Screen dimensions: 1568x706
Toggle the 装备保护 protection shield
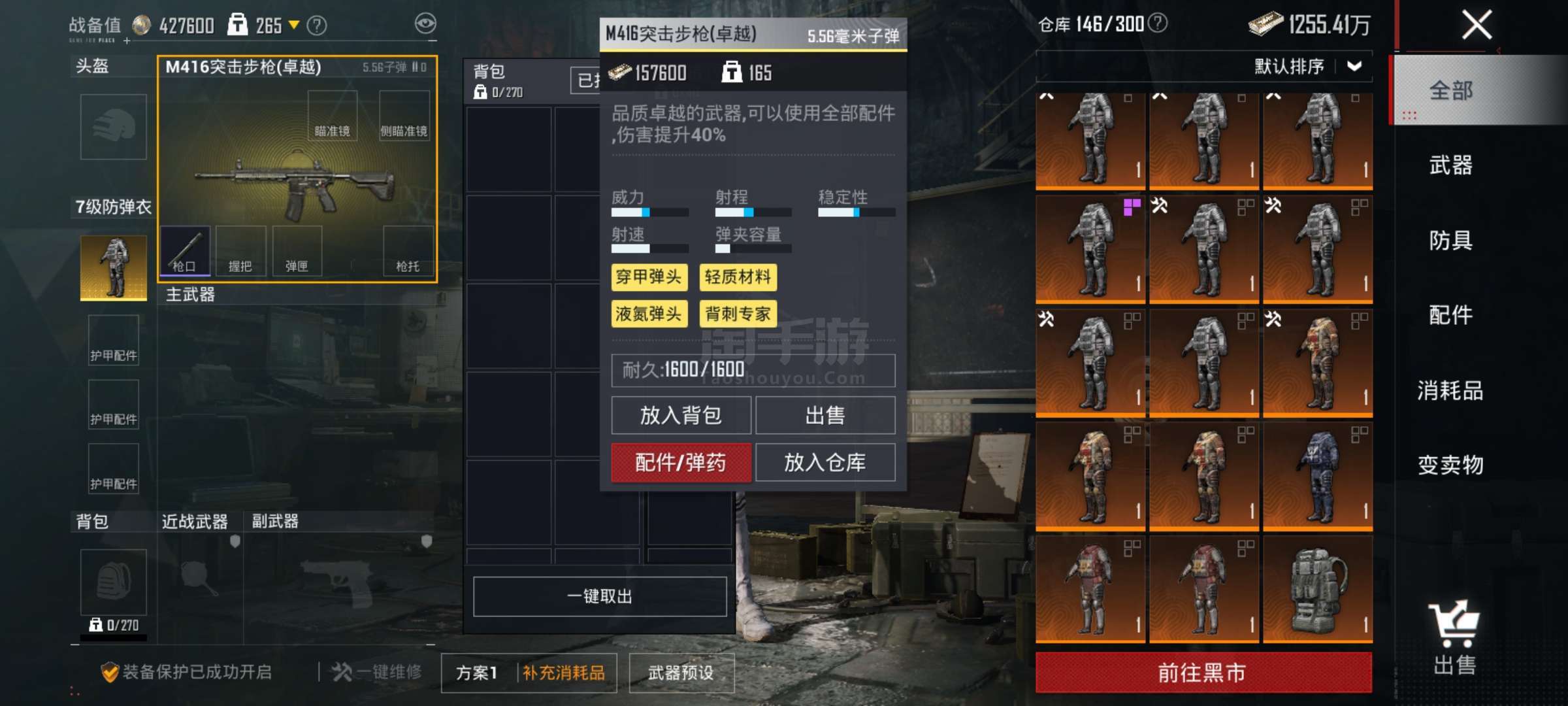(x=110, y=672)
